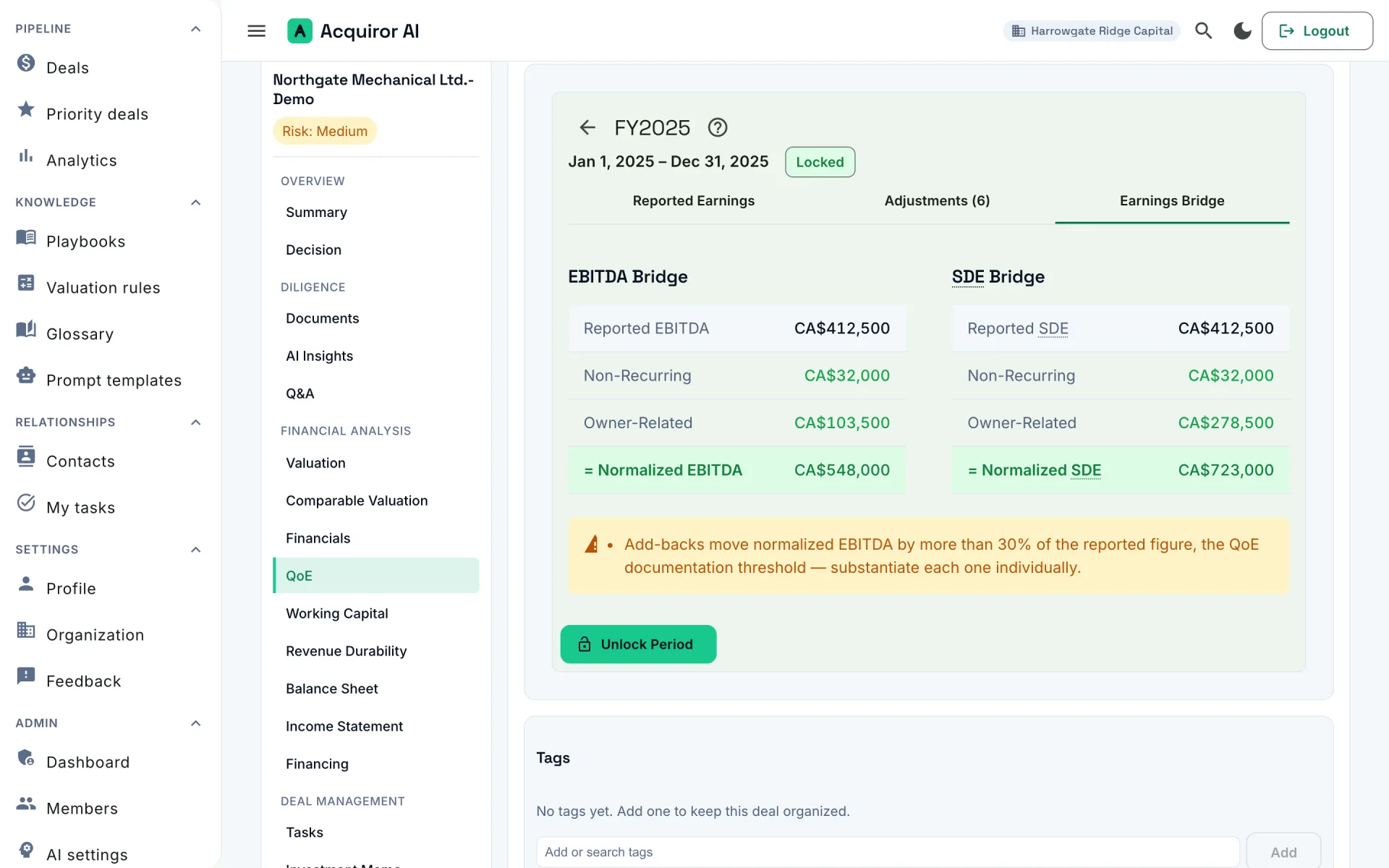Click the Locked status badge
The width and height of the screenshot is (1389, 868).
820,162
